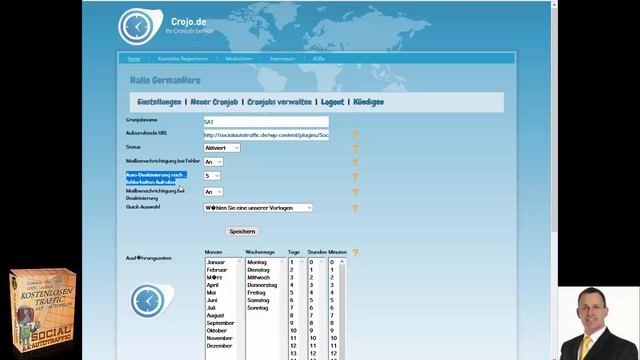
Task: Open help icon for Mailbenachrichtigung bei Fehler
Action: 355,162
